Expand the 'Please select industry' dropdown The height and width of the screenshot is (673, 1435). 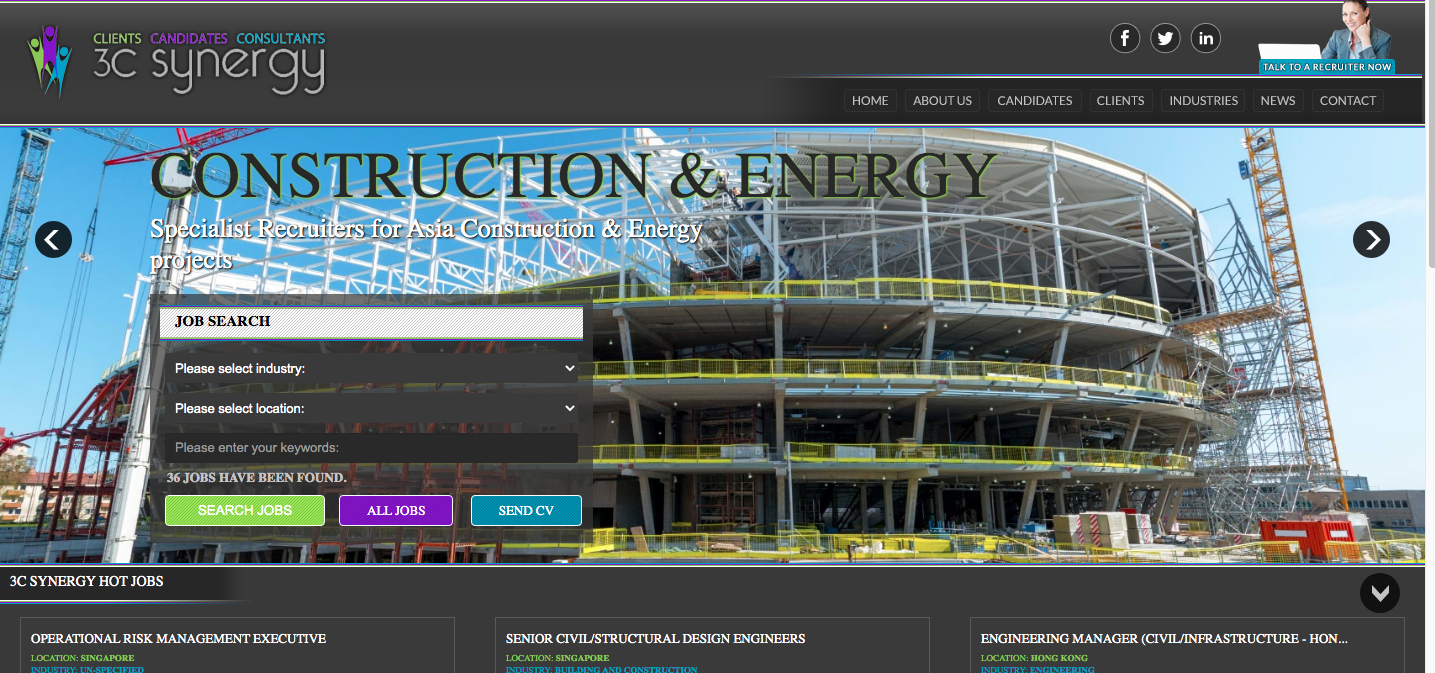[x=372, y=368]
